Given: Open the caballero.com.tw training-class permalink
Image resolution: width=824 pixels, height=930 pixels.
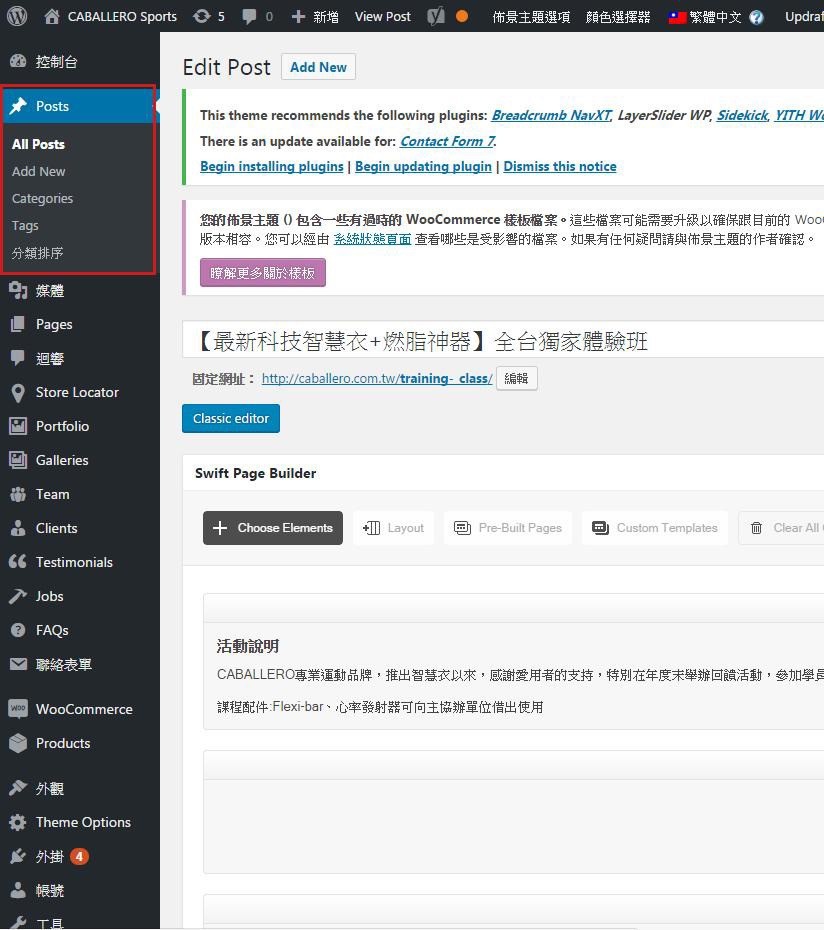Looking at the screenshot, I should pyautogui.click(x=377, y=378).
